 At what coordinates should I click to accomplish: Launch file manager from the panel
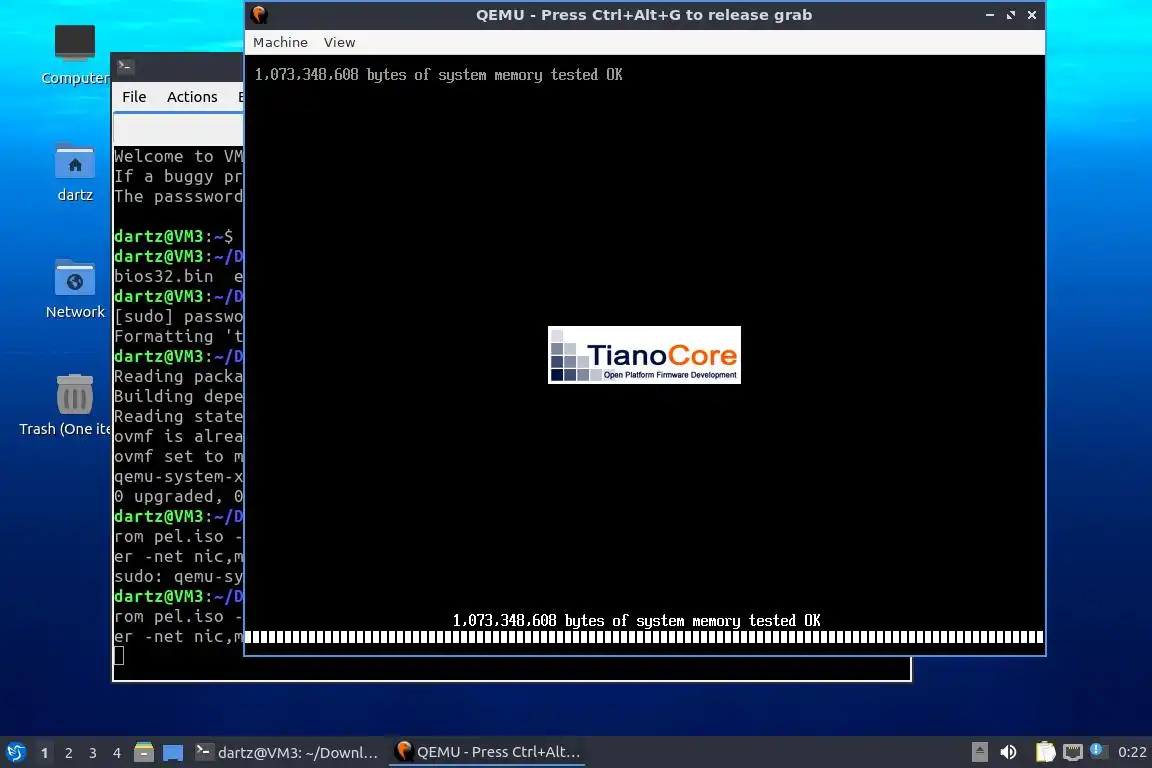pyautogui.click(x=144, y=753)
